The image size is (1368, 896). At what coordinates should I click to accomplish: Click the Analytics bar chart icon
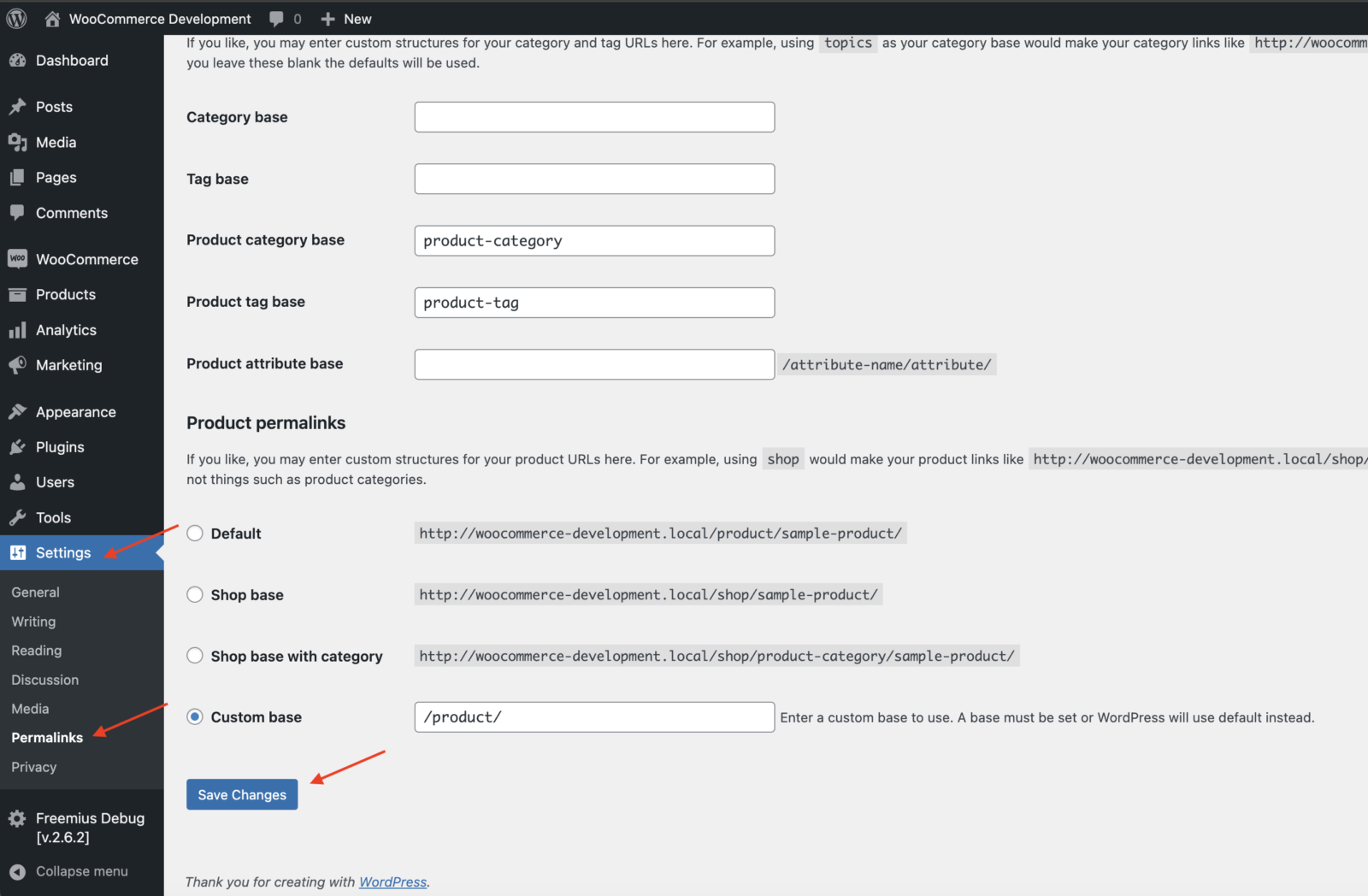tap(17, 330)
